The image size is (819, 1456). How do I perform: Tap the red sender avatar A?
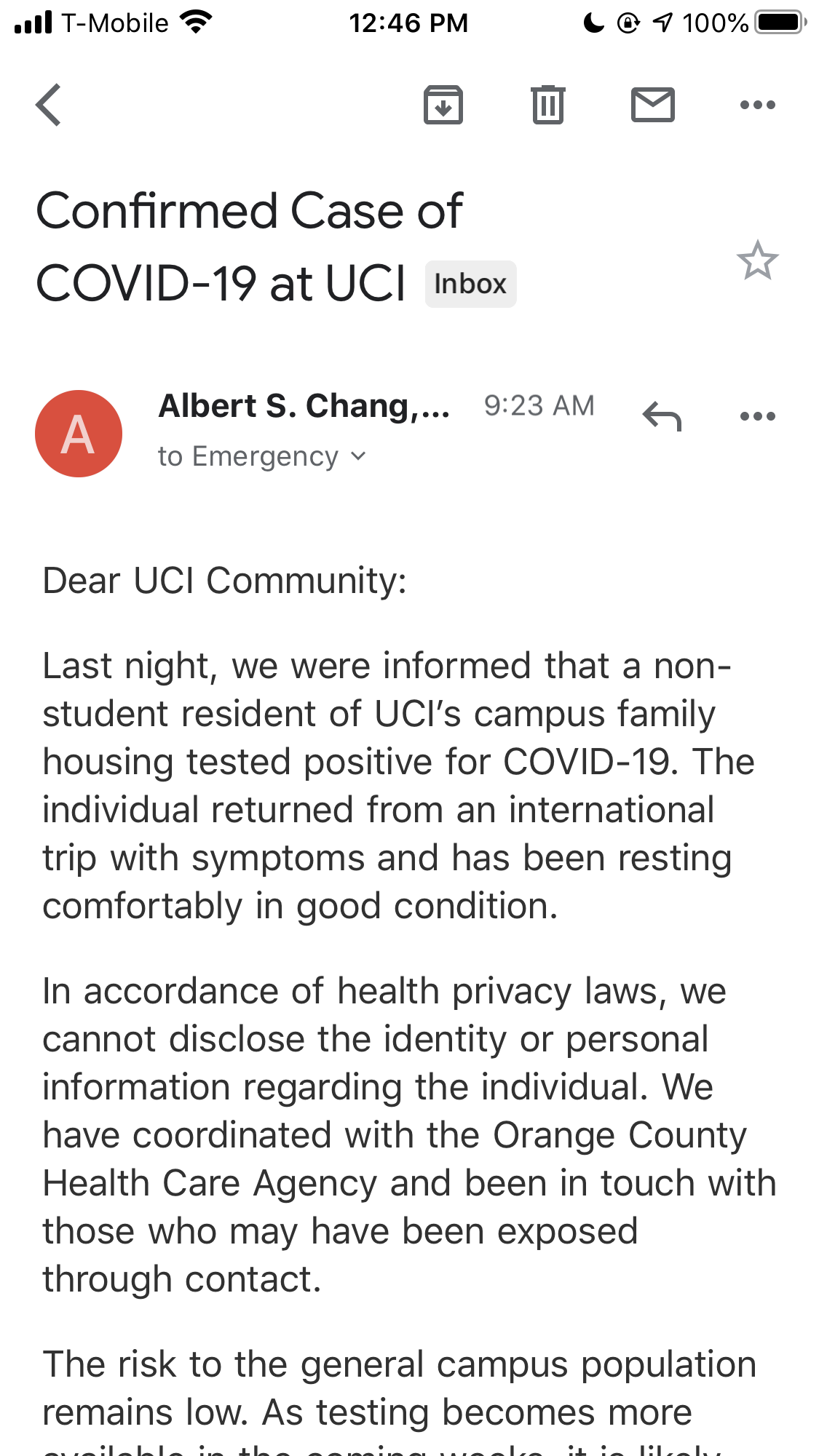pyautogui.click(x=79, y=434)
